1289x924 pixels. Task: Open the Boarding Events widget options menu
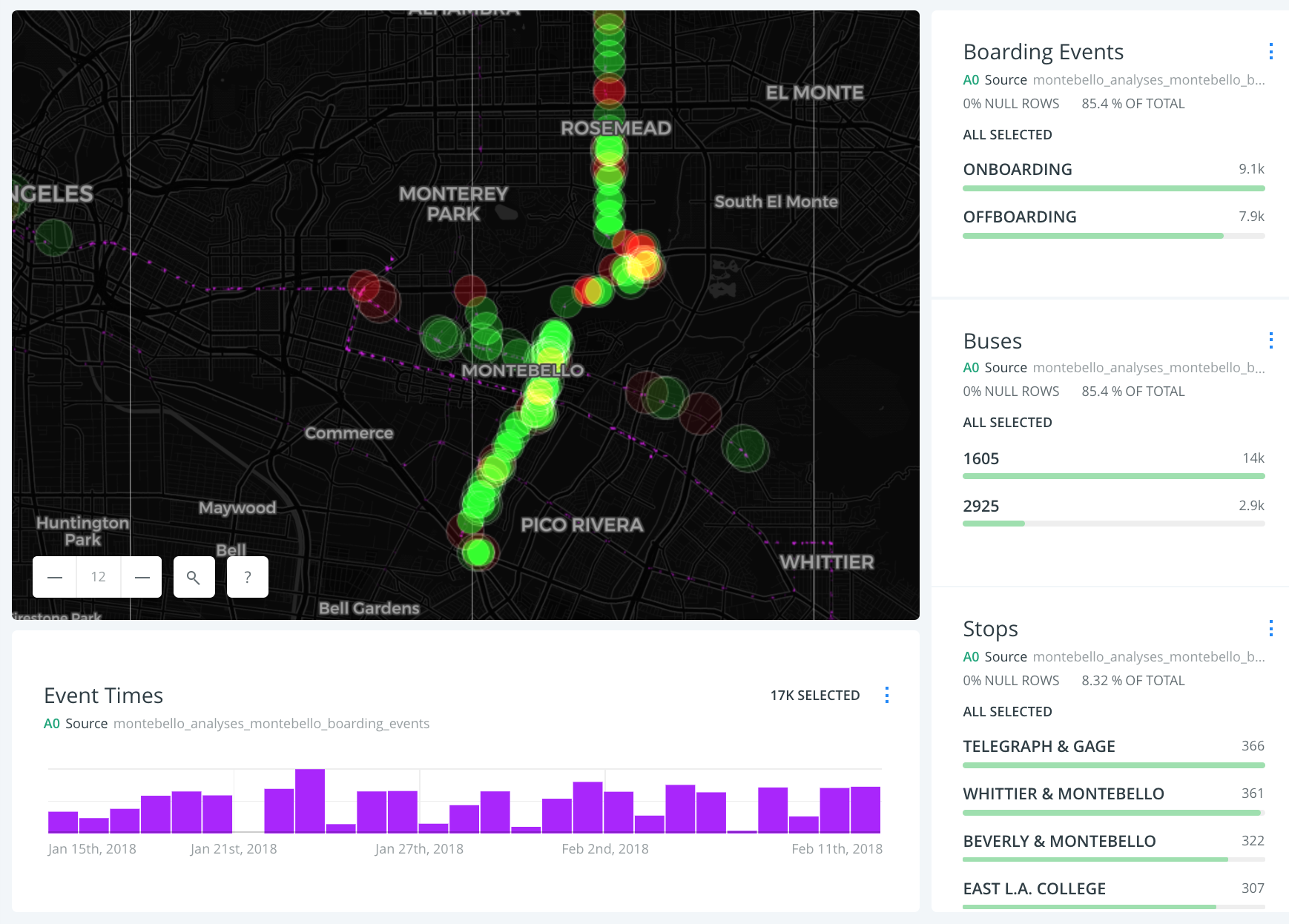pos(1270,51)
